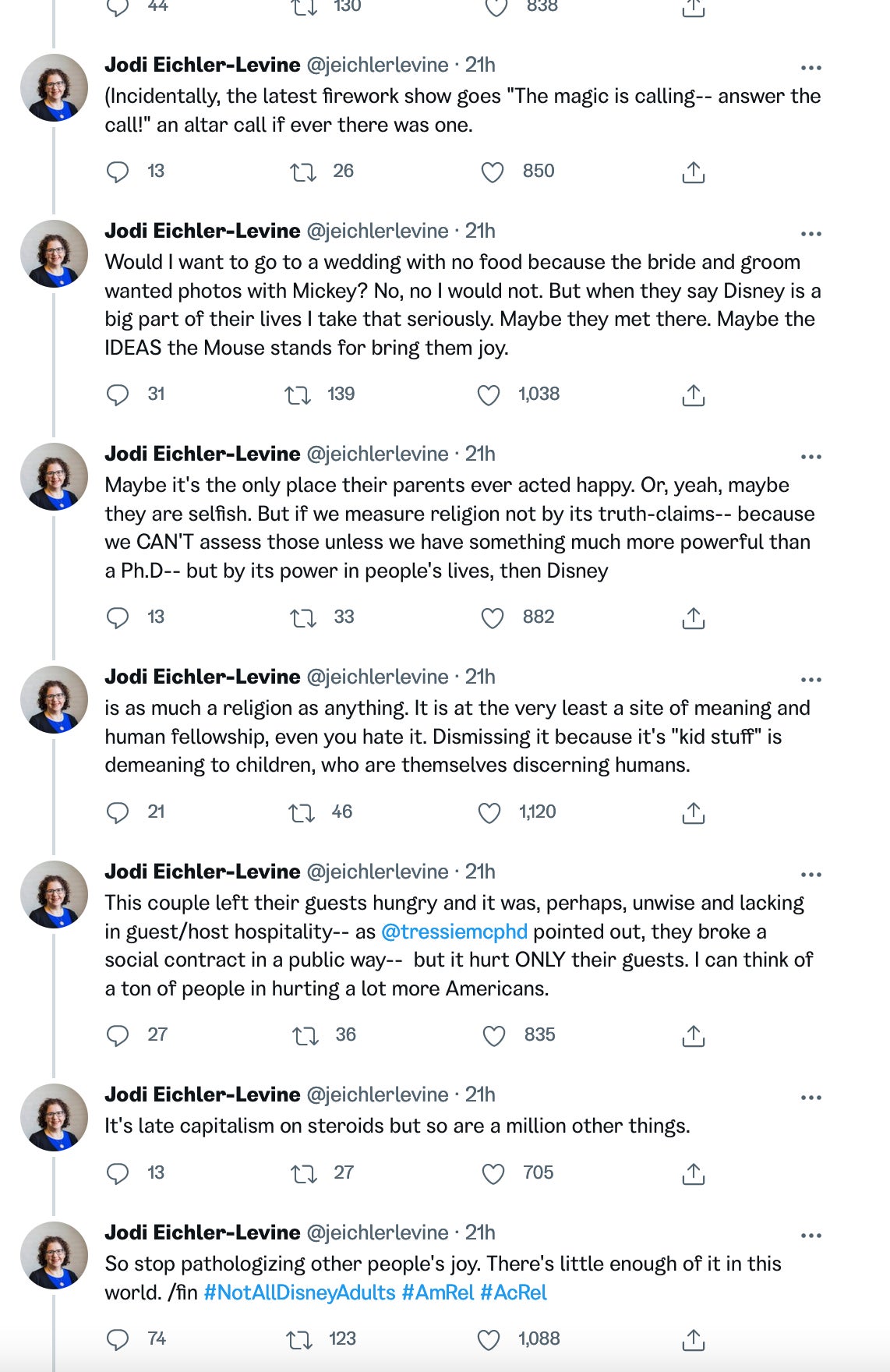Reply to the tweet with 31 replies

pyautogui.click(x=118, y=395)
